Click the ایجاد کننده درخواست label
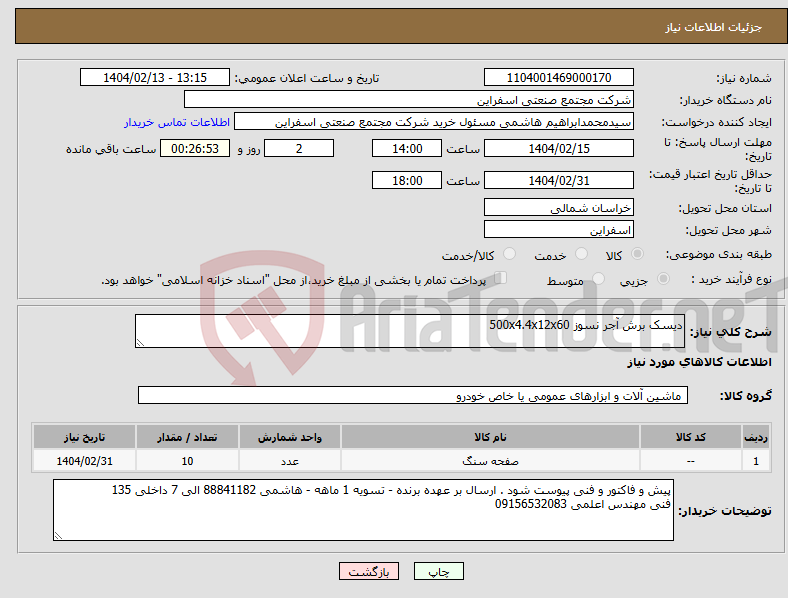The image size is (788, 598). coord(716,123)
